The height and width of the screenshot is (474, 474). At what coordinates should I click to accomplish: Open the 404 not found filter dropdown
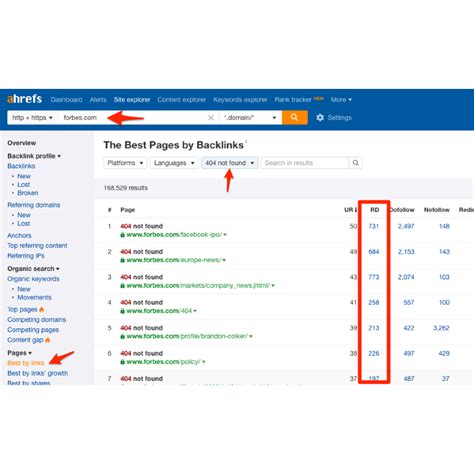229,163
